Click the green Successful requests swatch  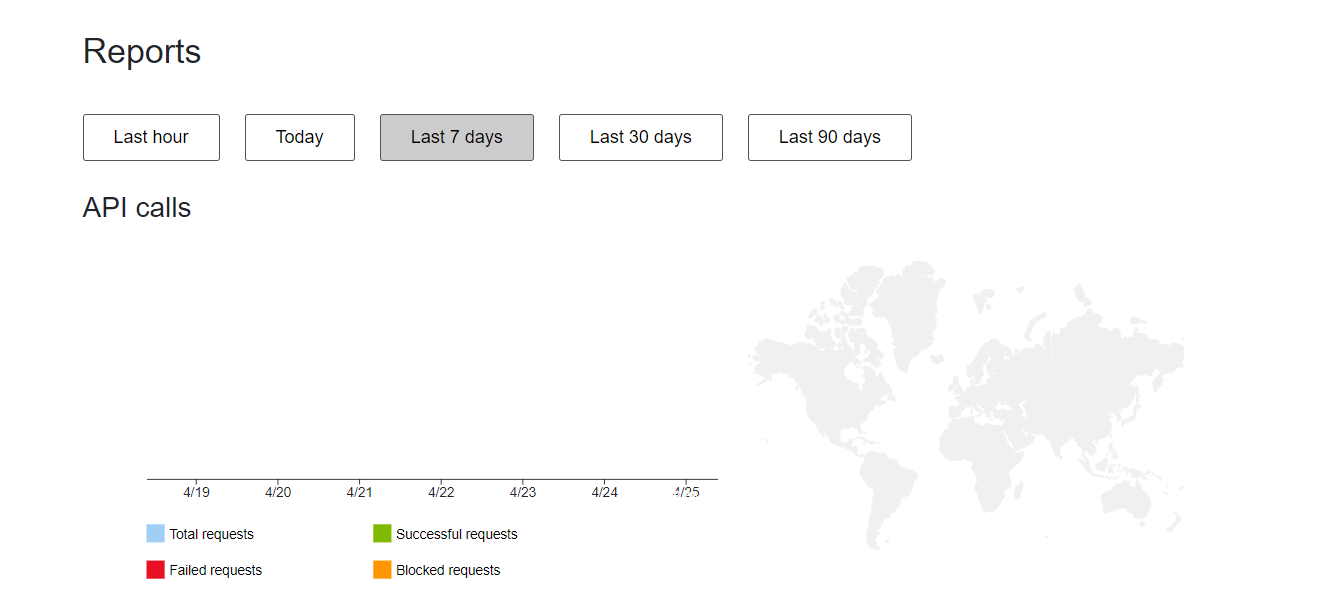(x=382, y=534)
